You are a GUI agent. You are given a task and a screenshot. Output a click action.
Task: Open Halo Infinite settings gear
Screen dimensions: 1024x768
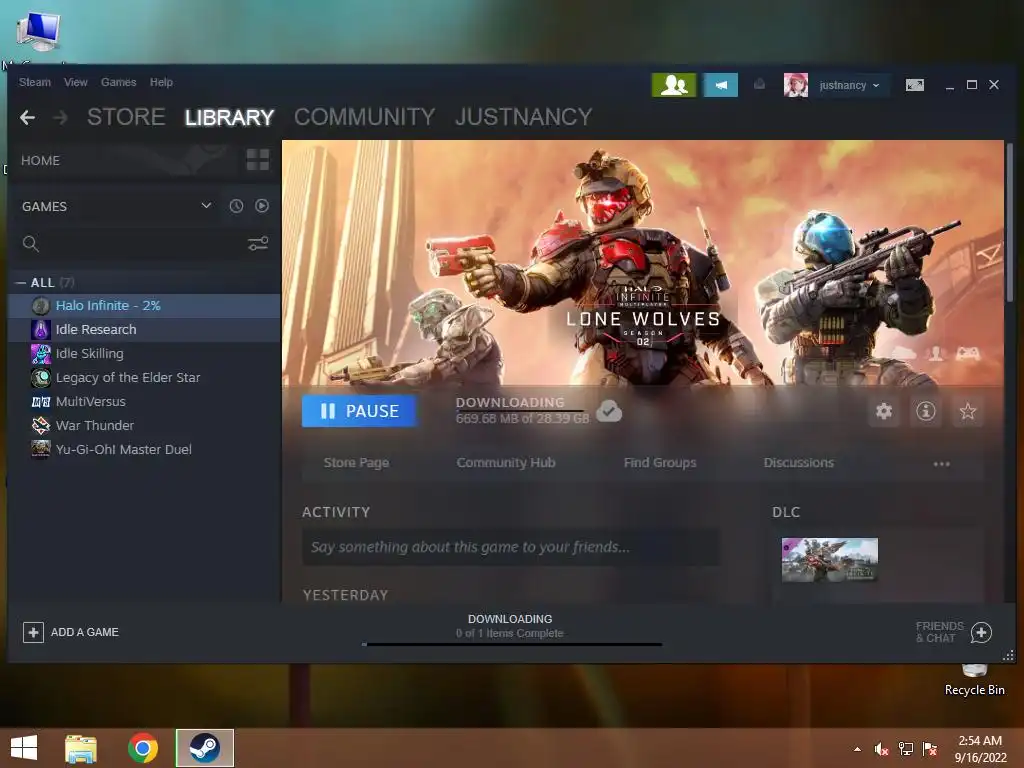point(884,411)
